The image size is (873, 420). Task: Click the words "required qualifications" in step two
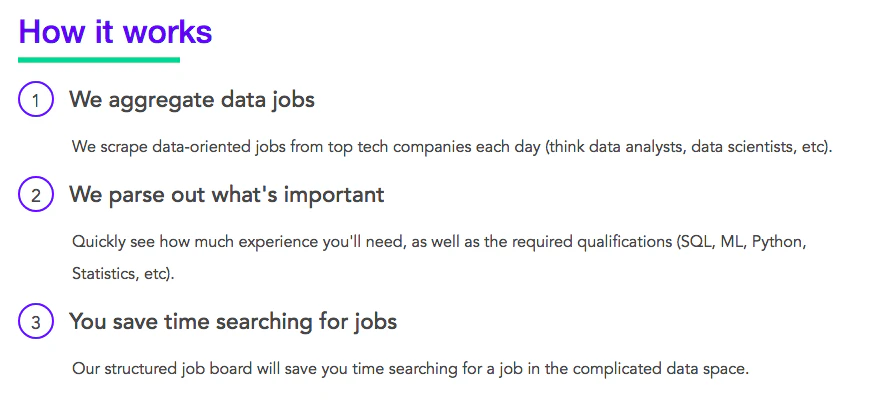(594, 242)
